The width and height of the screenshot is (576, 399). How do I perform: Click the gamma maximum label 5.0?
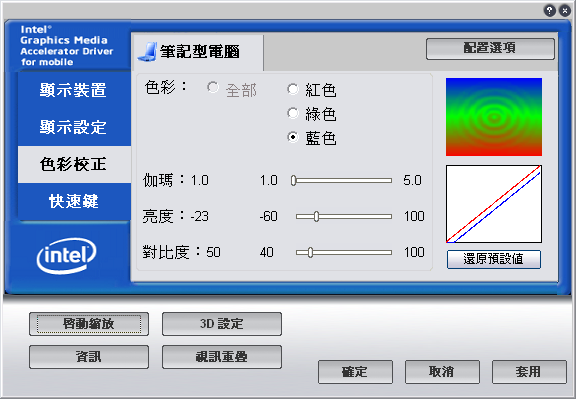(412, 180)
